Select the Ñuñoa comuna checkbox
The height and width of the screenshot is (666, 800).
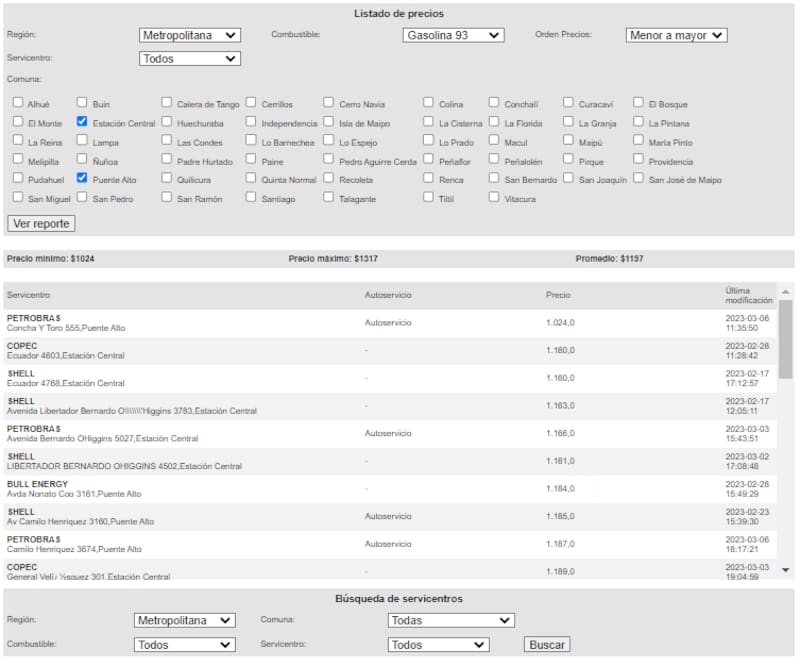point(83,160)
